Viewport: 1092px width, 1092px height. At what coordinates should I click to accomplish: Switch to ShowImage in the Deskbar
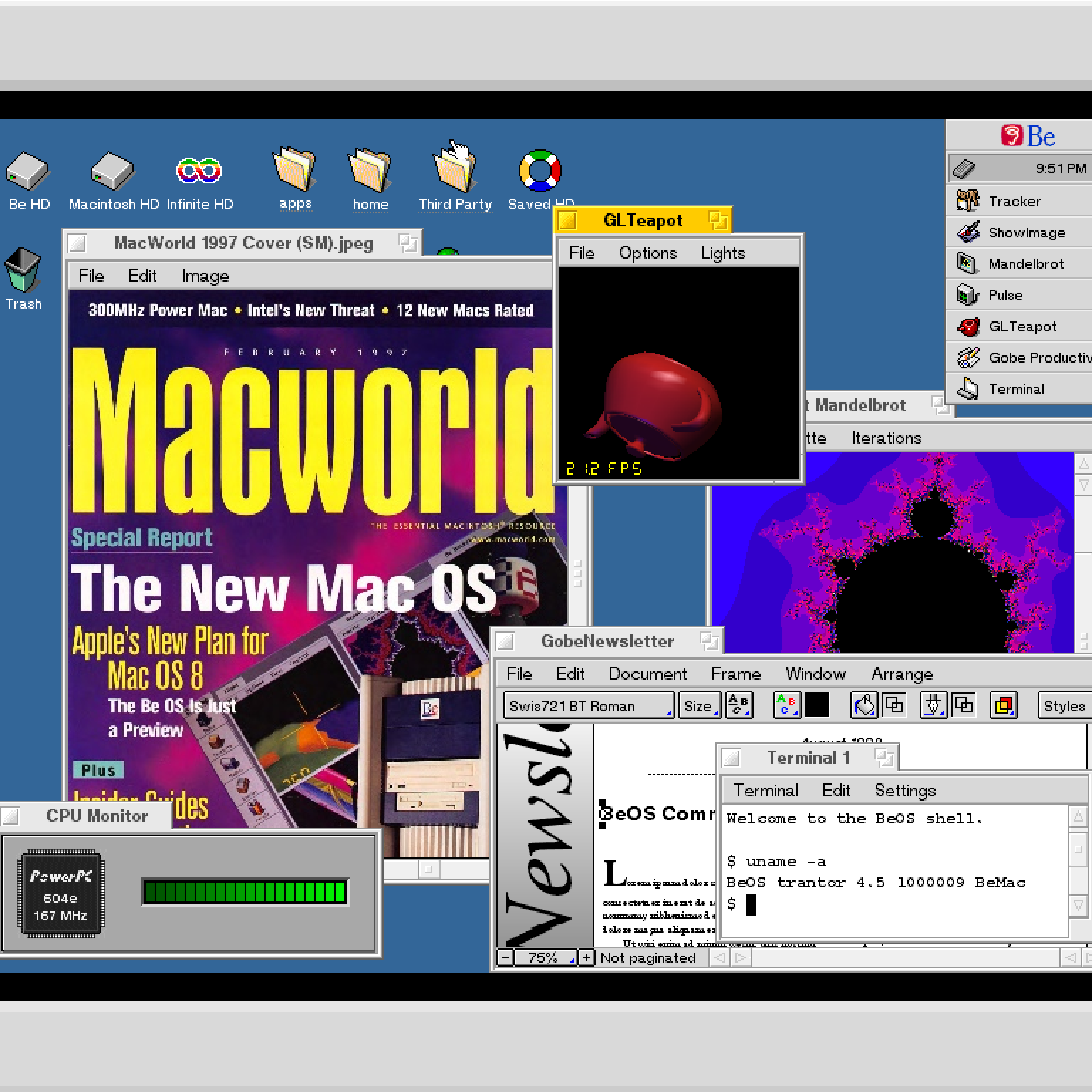pos(1019,232)
